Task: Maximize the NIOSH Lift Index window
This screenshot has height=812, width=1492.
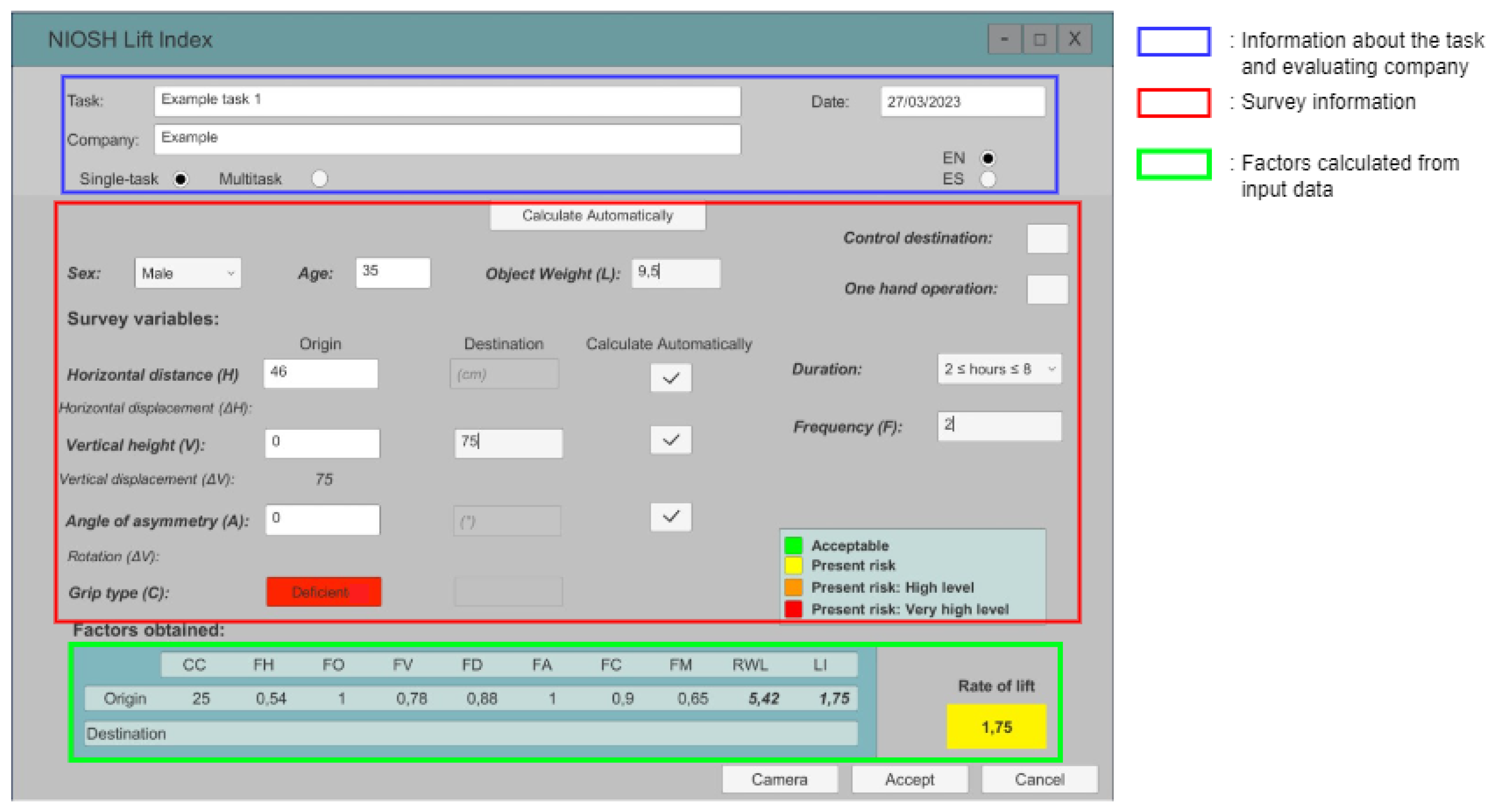Action: (x=1040, y=39)
